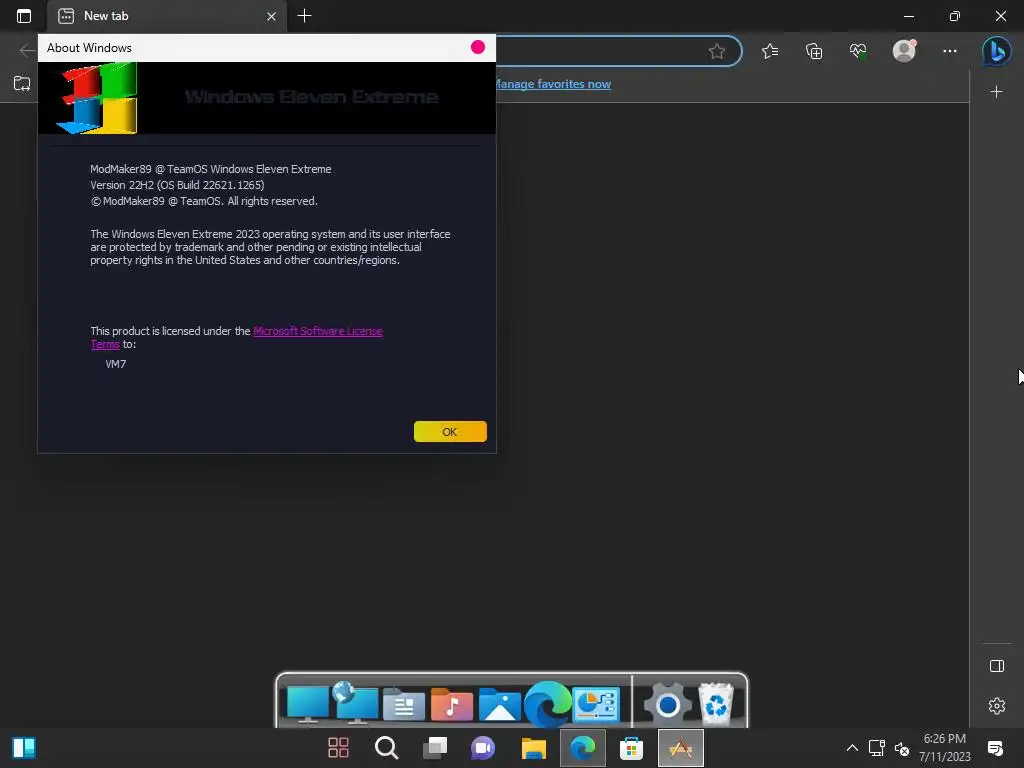Open the dock settings gear icon
The image size is (1024, 768).
pyautogui.click(x=667, y=705)
